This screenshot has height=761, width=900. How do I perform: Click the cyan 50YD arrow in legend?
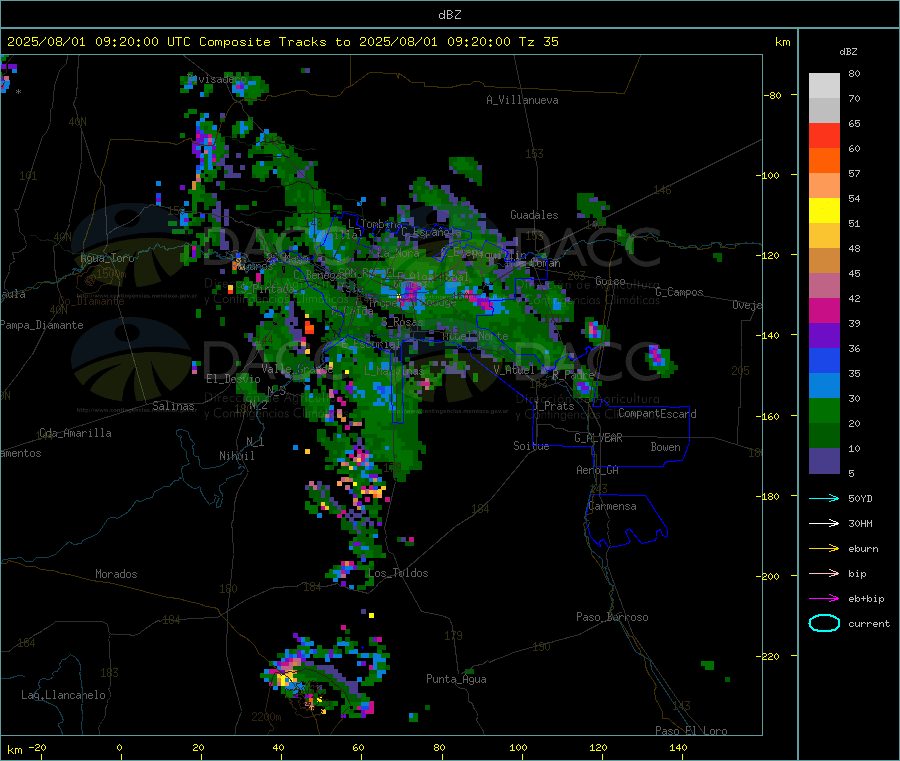pyautogui.click(x=824, y=498)
